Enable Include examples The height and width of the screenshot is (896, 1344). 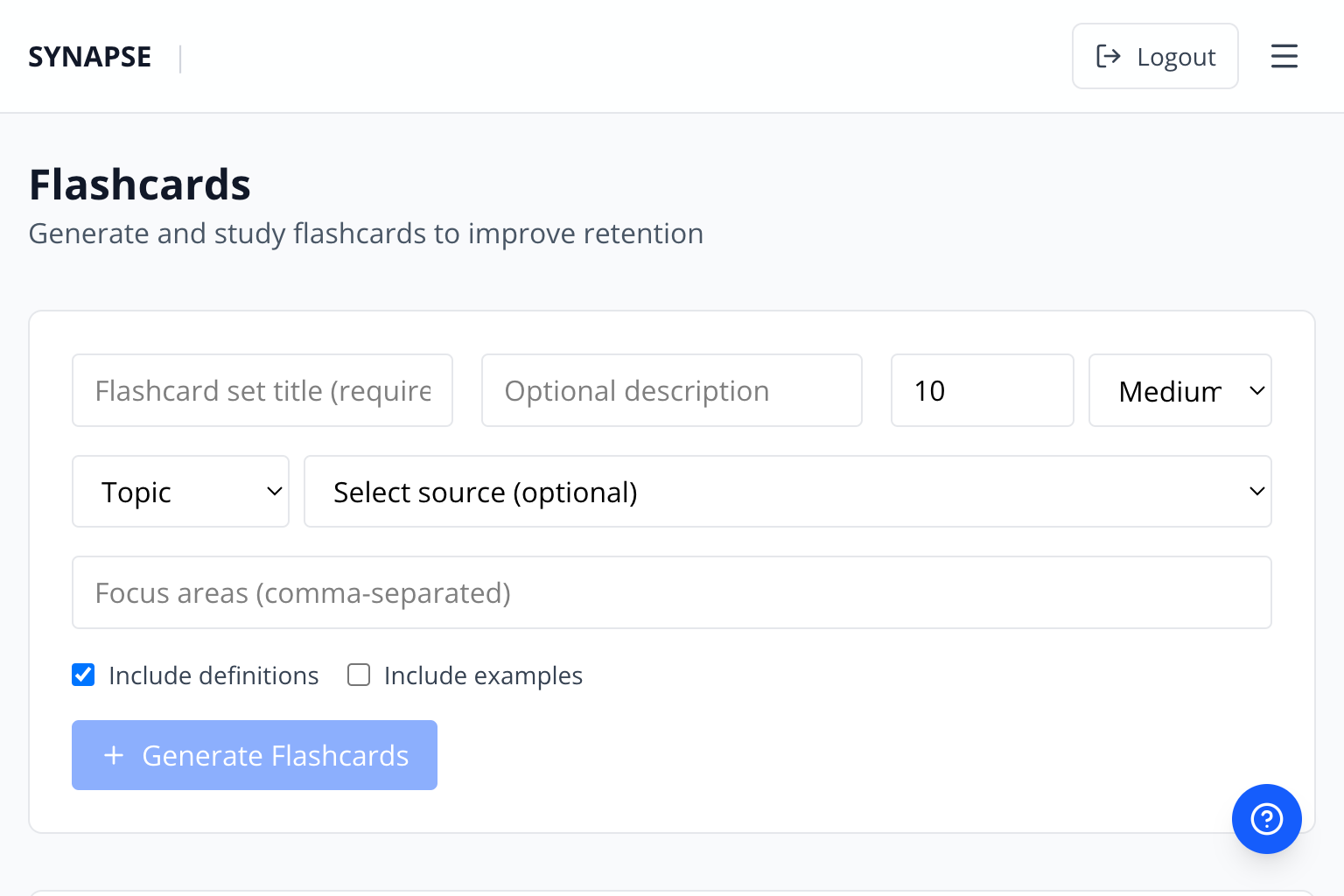point(359,675)
